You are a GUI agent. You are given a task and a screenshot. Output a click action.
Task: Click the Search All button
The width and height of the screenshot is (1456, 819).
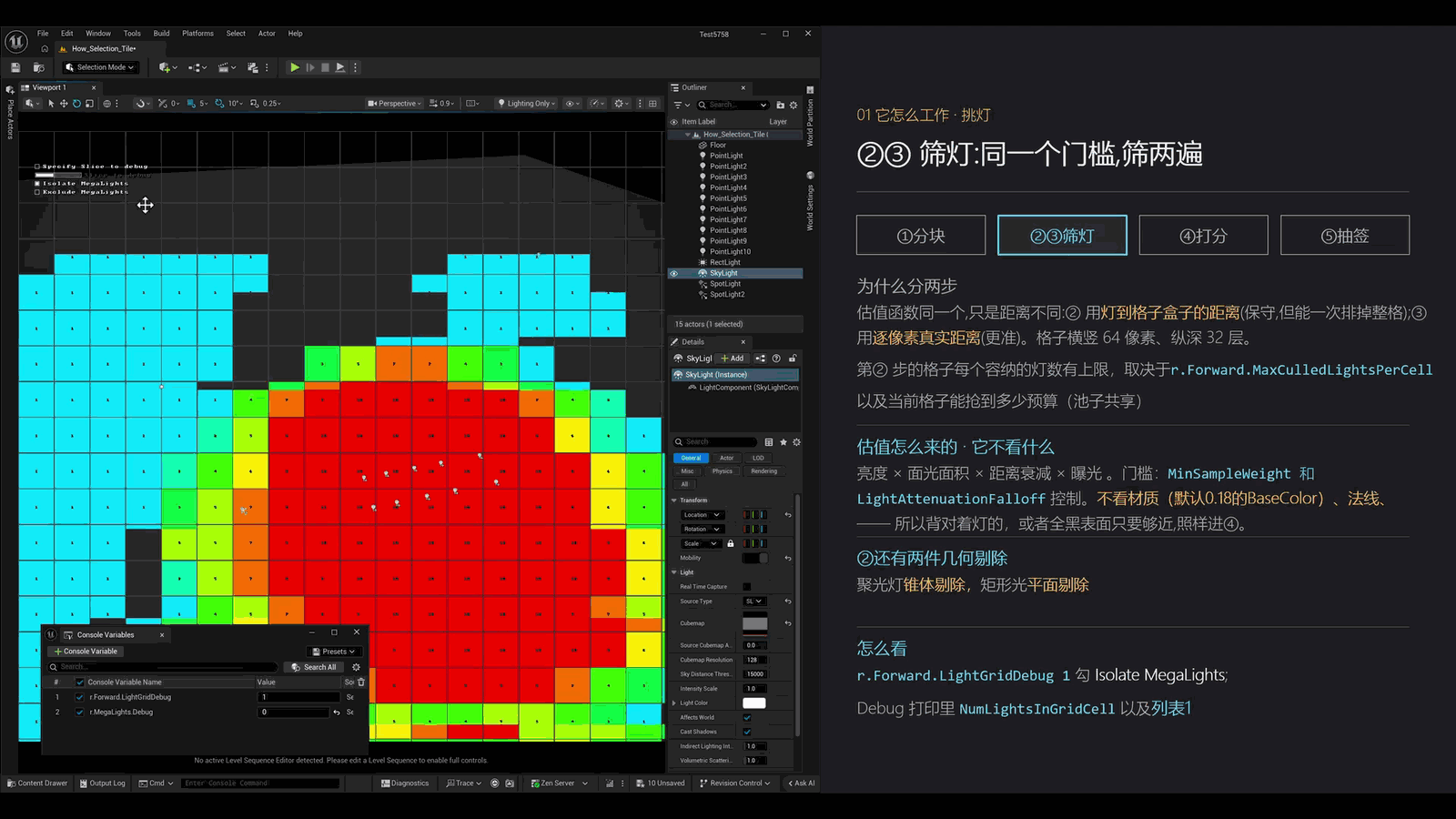pyautogui.click(x=314, y=667)
